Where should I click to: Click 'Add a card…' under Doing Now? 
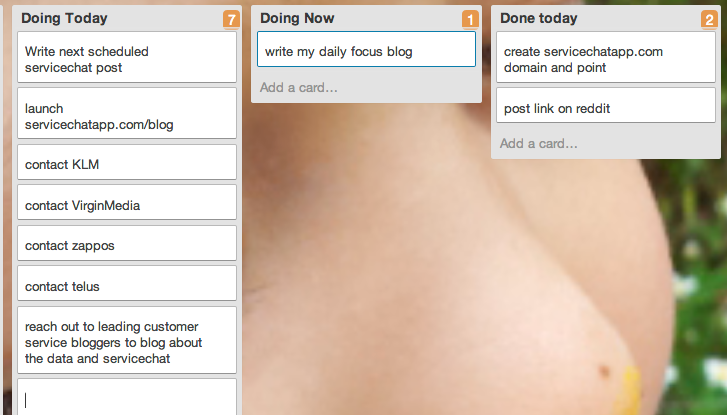[x=299, y=87]
